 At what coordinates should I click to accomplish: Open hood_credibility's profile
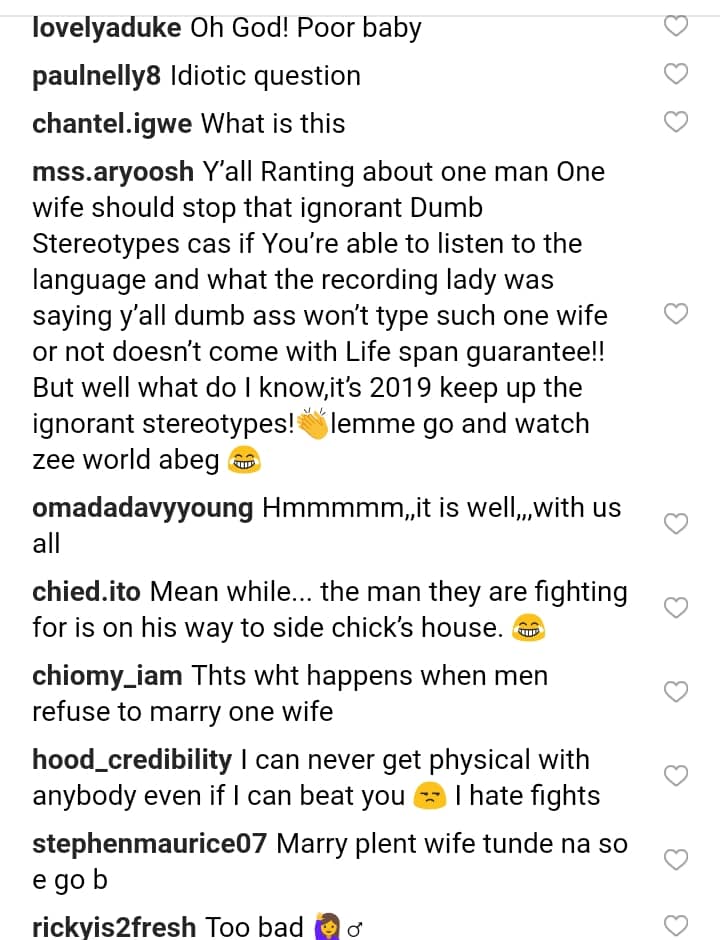[x=132, y=760]
